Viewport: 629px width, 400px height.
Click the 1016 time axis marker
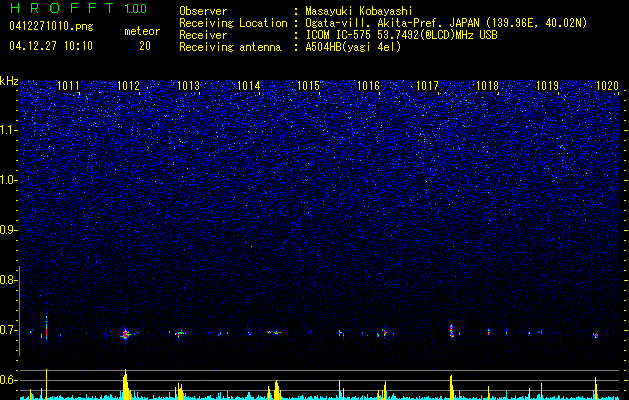point(368,85)
